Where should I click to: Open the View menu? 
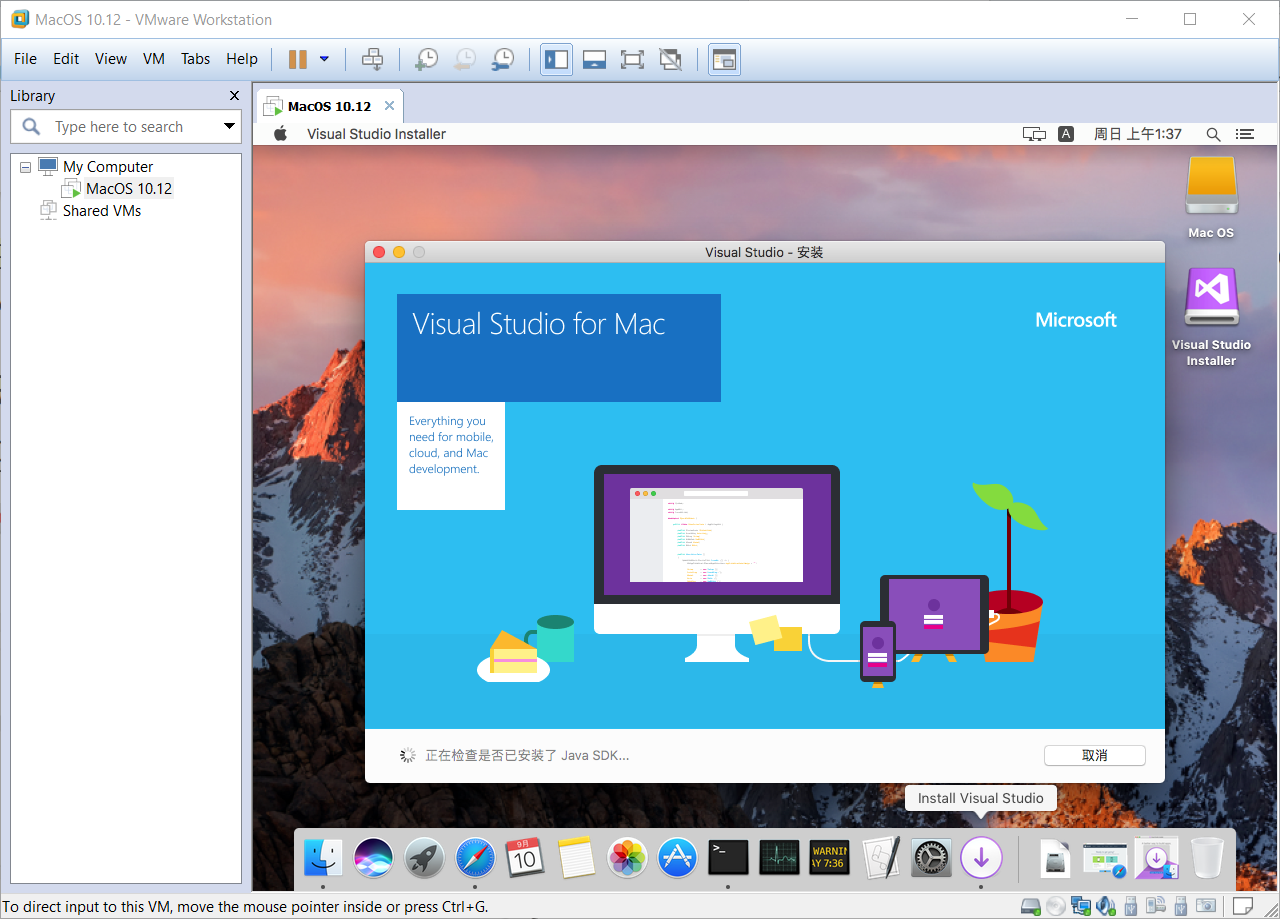111,59
